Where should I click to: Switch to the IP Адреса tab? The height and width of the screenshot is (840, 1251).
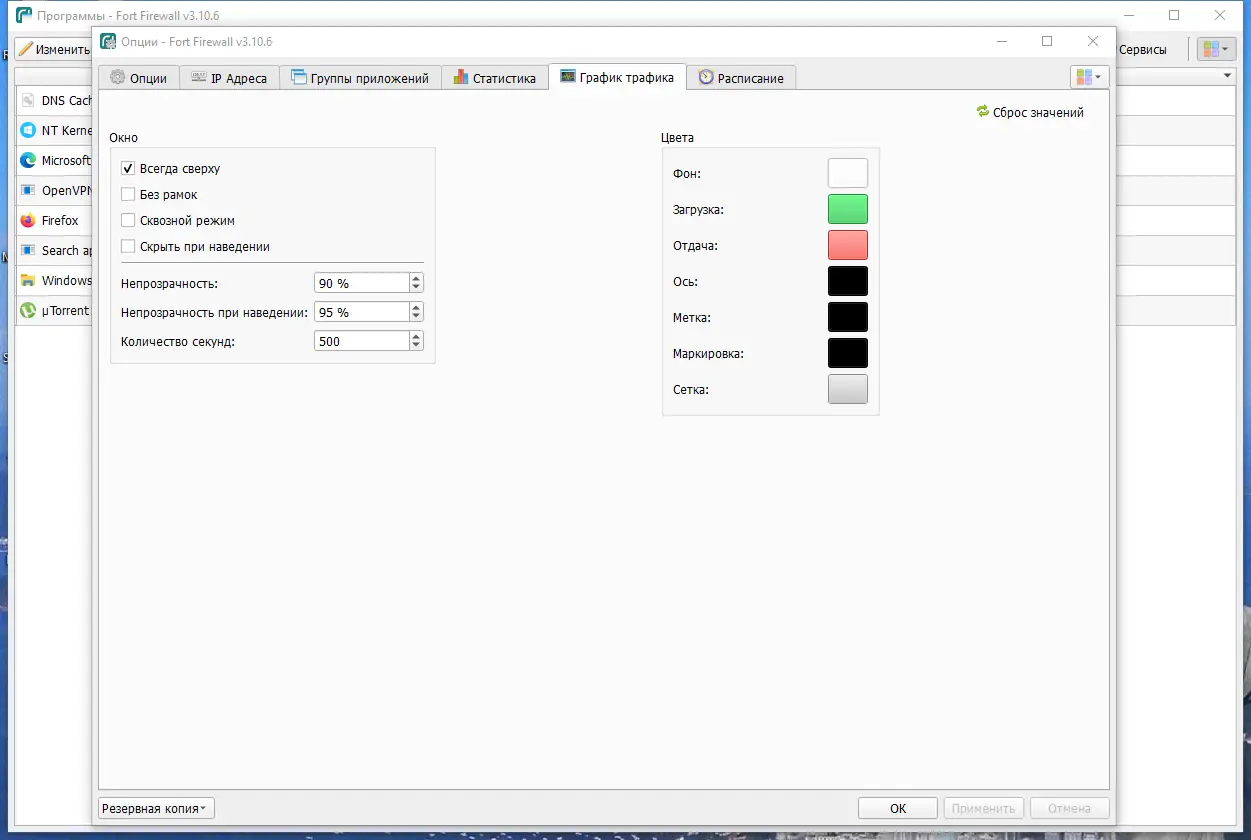229,78
